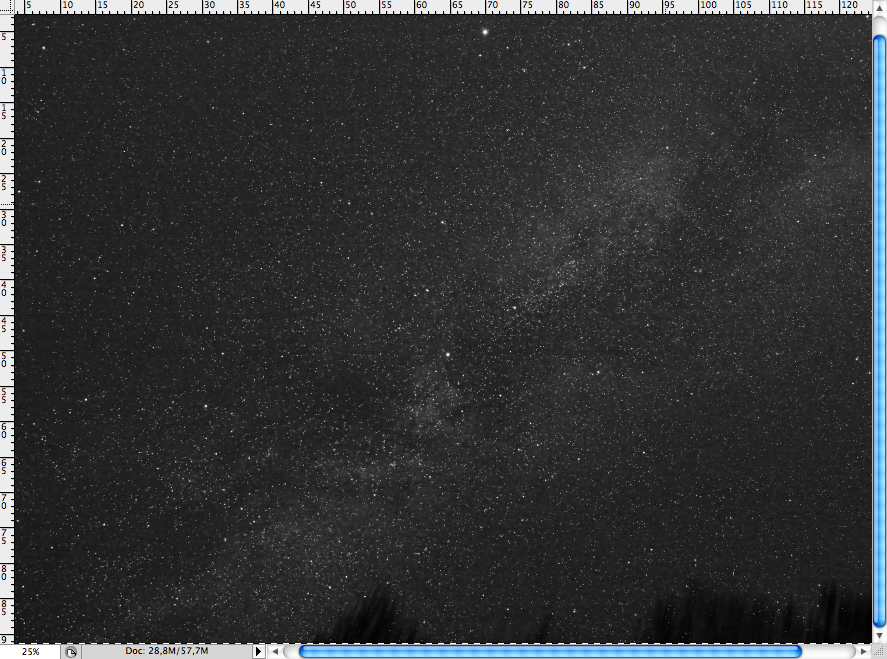
Task: Click the brightest star at canvas top
Action: (x=485, y=31)
